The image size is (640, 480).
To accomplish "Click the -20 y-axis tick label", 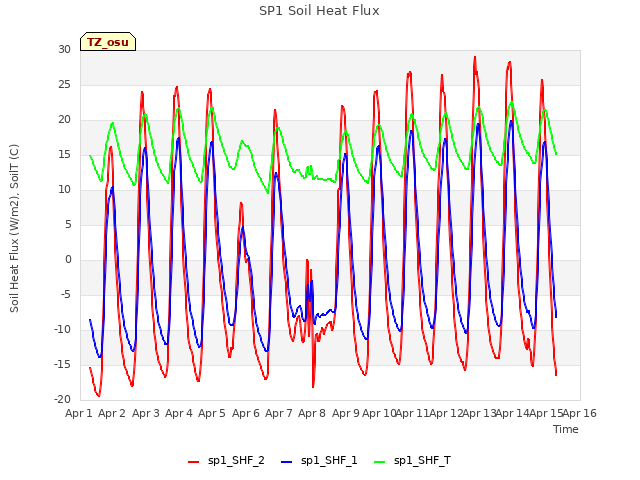I will pos(62,400).
